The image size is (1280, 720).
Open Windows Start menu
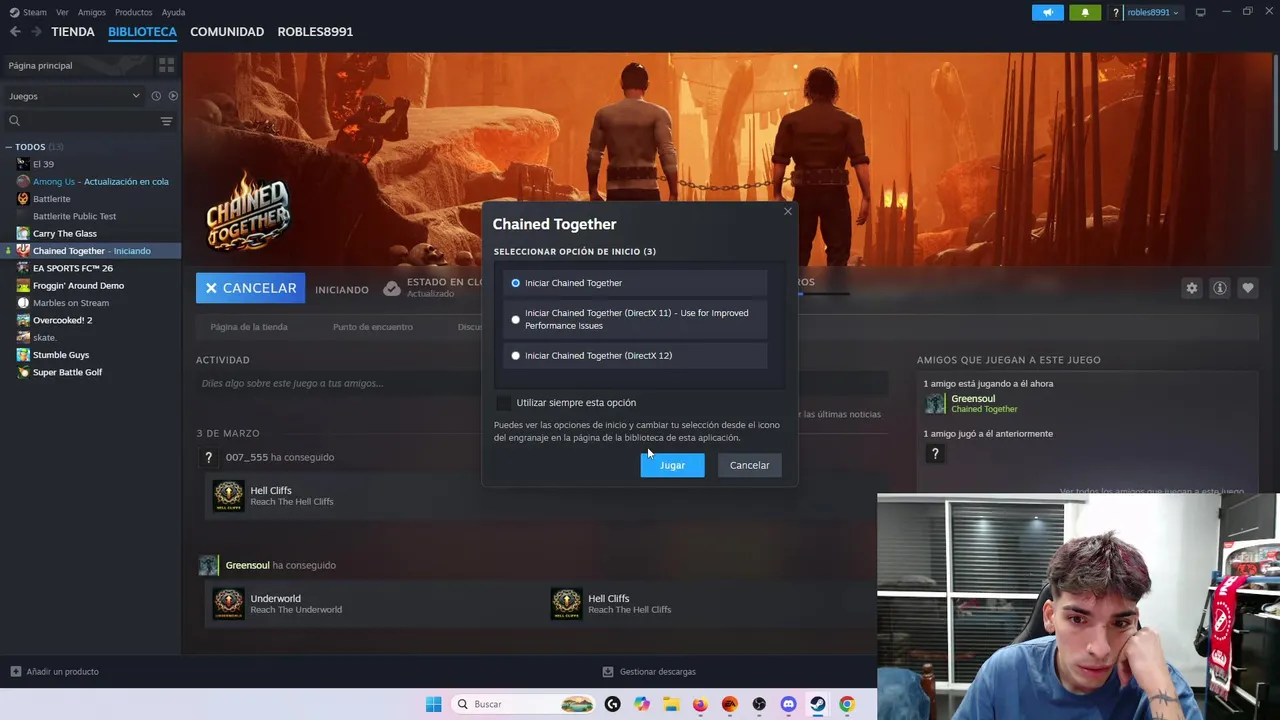[x=433, y=704]
